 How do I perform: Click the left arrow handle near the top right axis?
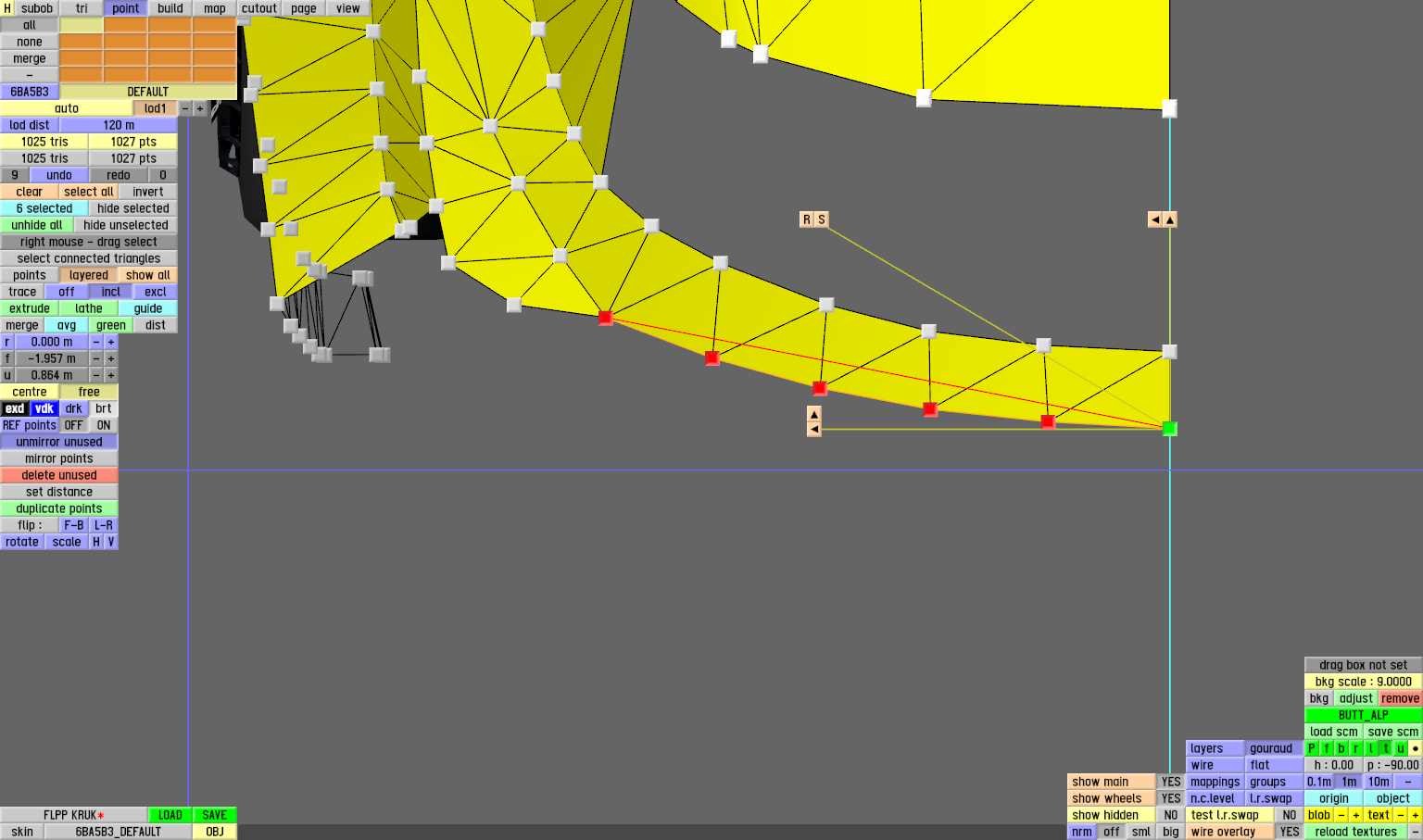[x=1154, y=219]
